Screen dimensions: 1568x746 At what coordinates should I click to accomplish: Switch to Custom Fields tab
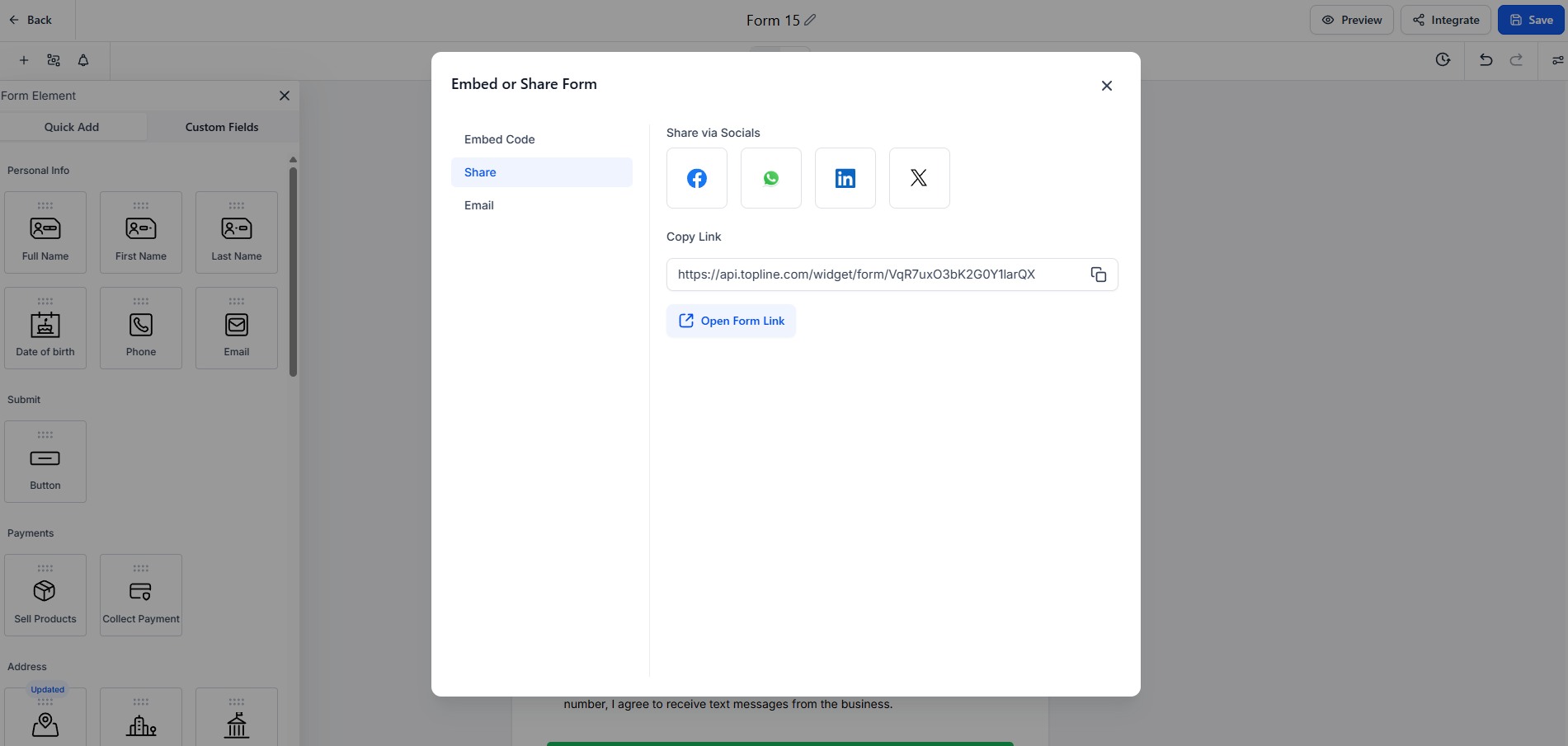222,127
